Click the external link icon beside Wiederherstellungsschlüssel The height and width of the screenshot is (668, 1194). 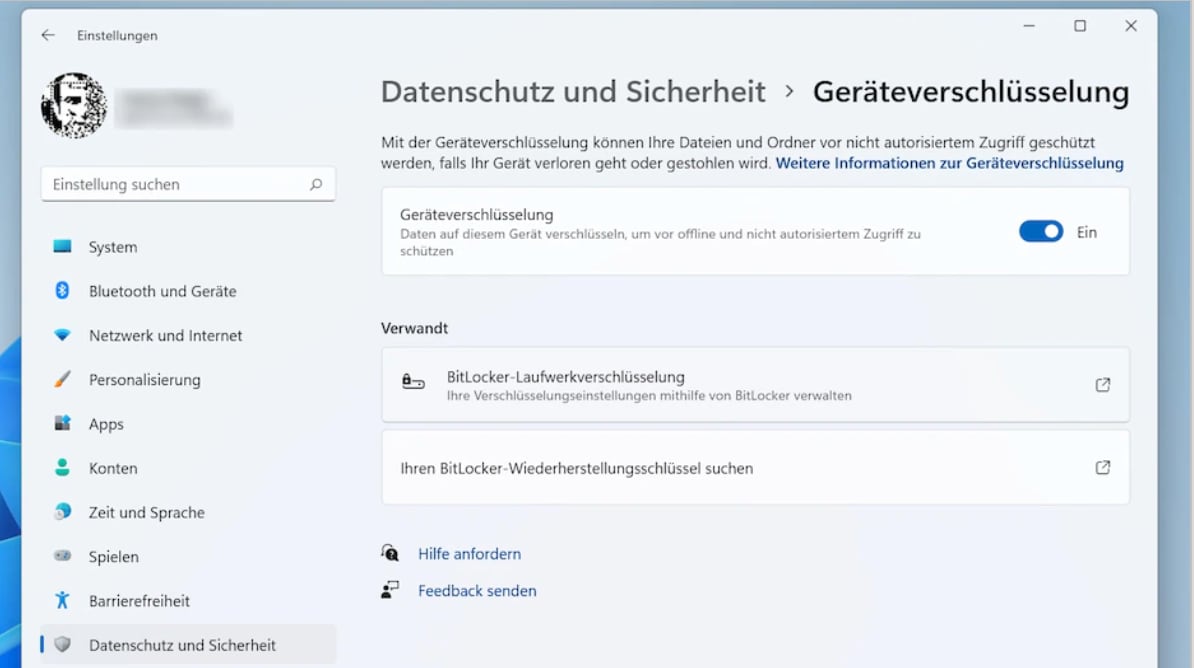1103,467
